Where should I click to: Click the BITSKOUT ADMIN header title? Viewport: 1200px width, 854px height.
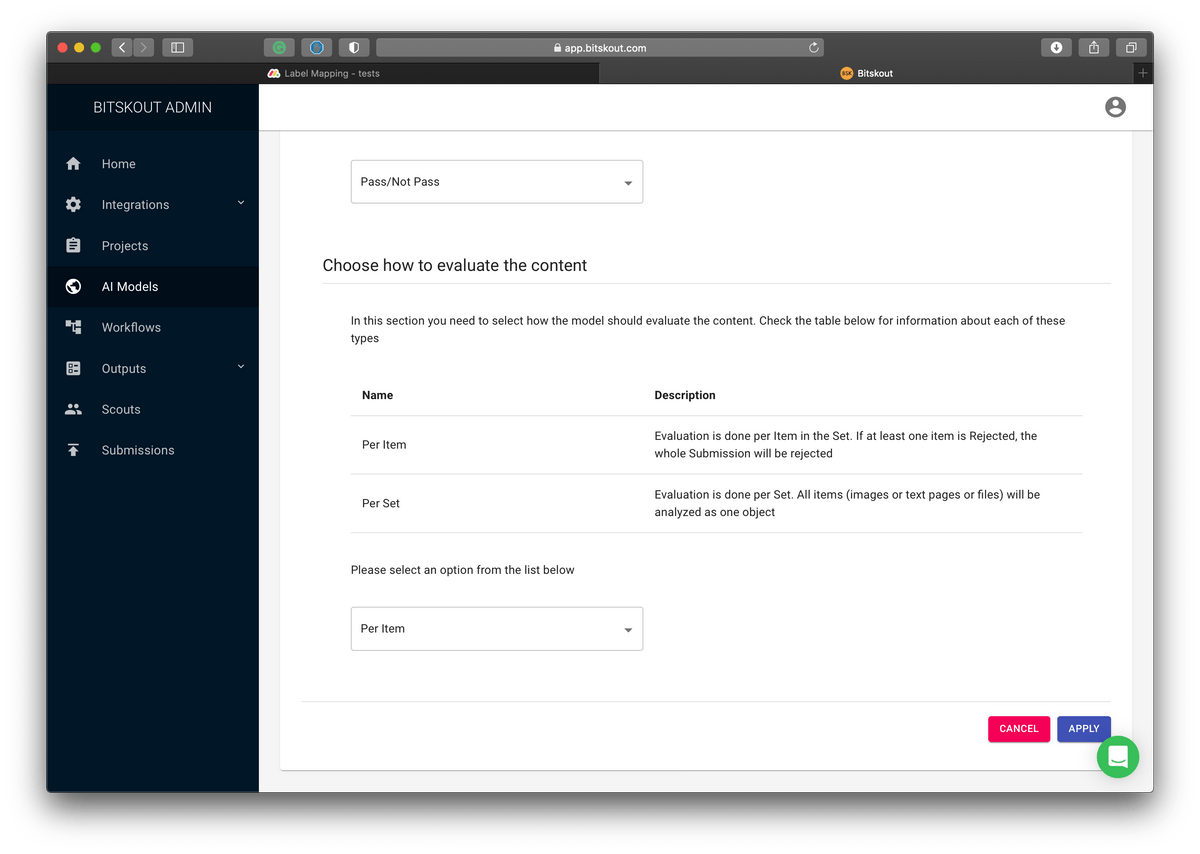tap(152, 108)
